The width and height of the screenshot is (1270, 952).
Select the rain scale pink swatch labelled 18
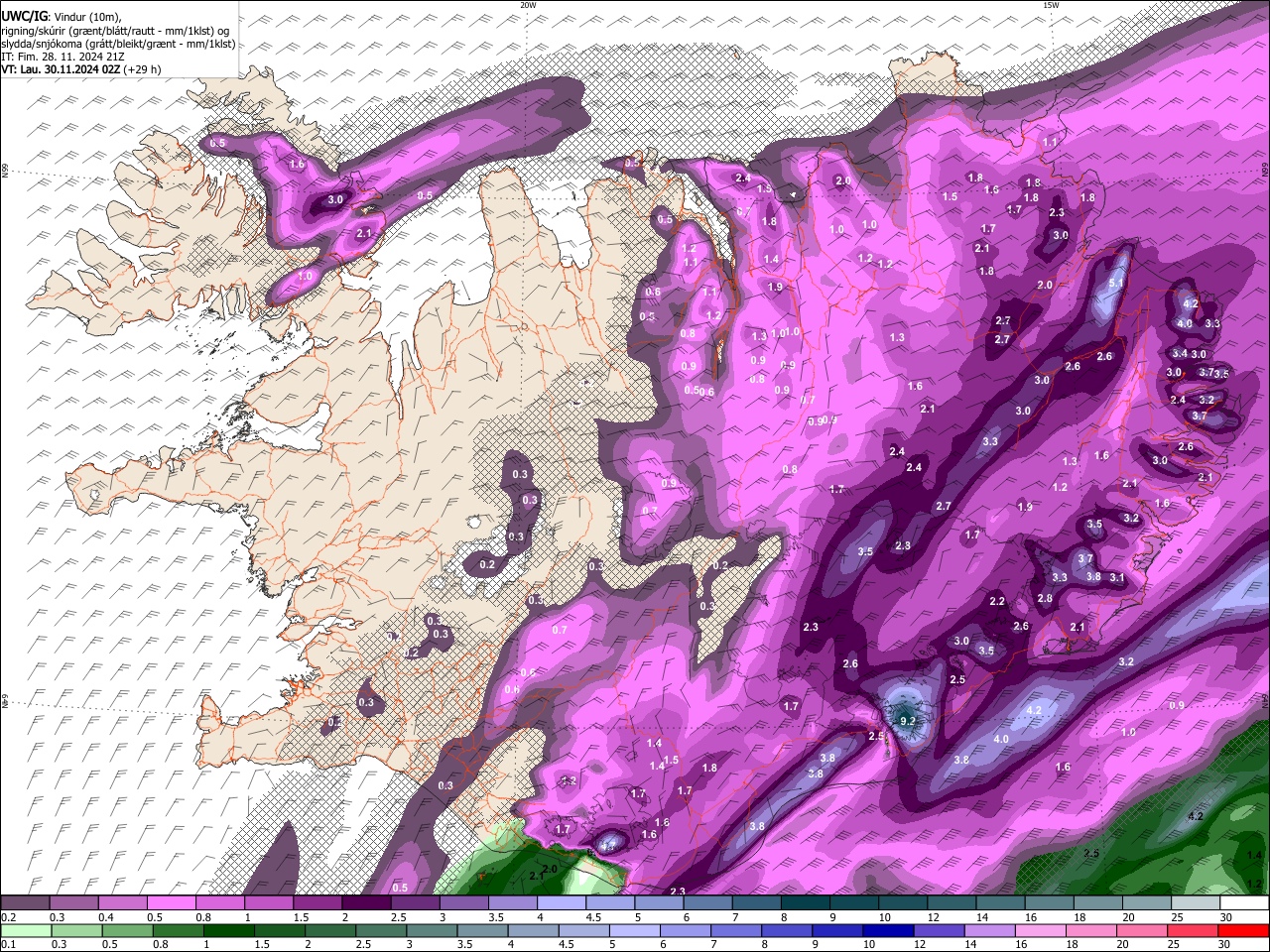[1092, 930]
